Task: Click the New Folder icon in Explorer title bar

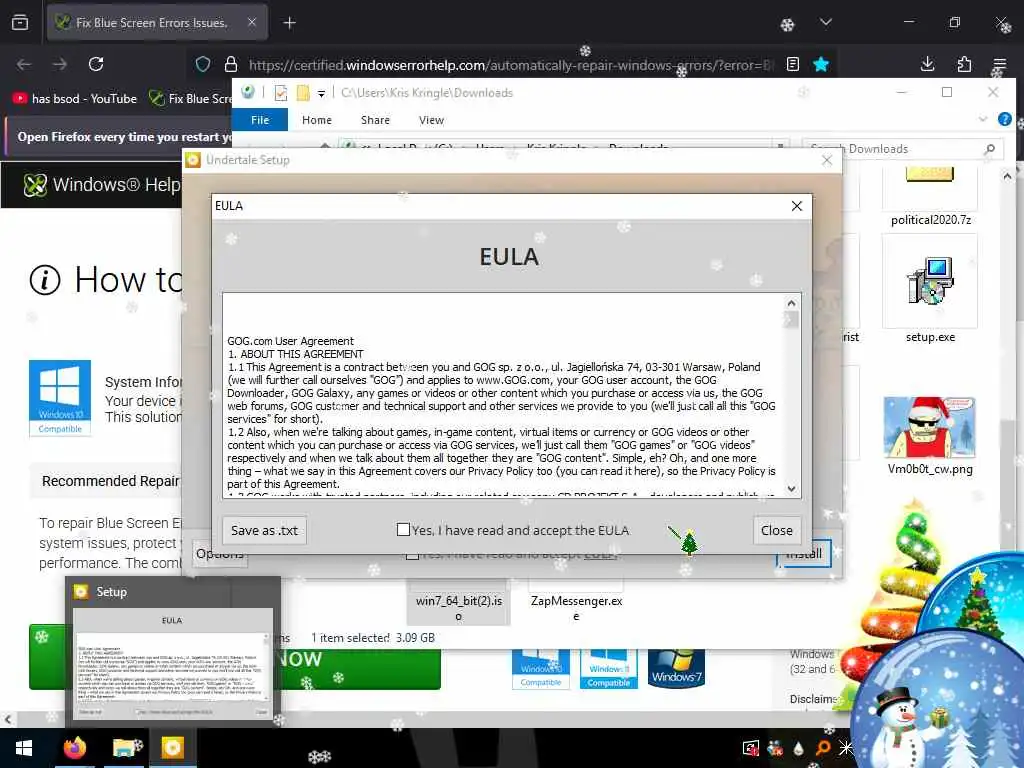Action: click(303, 93)
